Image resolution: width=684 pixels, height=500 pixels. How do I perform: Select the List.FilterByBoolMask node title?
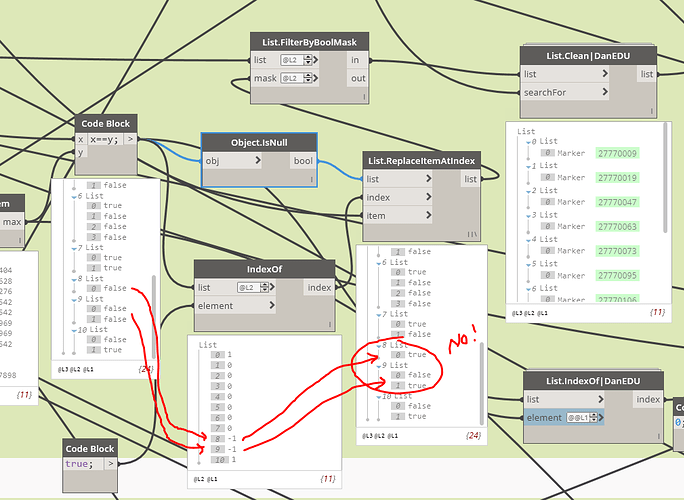coord(309,42)
